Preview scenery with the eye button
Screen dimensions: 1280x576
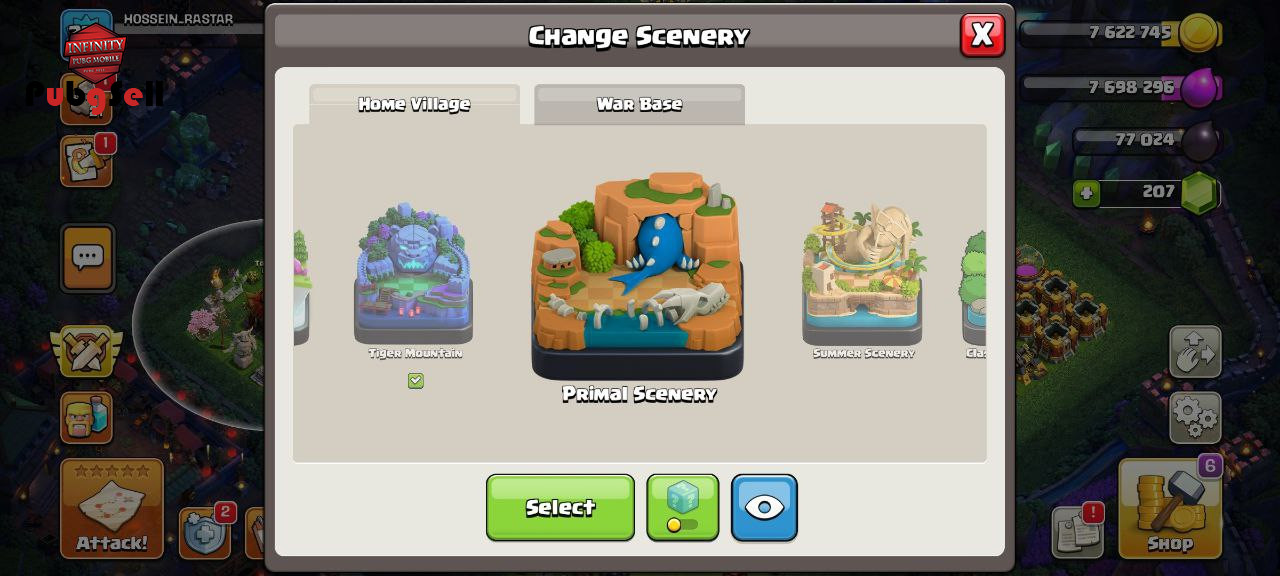(x=764, y=507)
